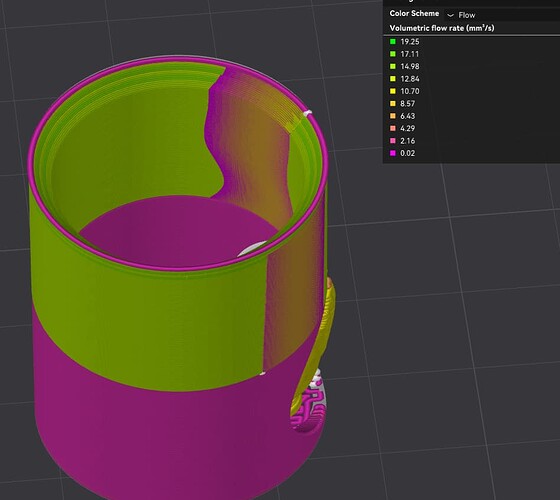The height and width of the screenshot is (500, 560).
Task: Select the 6.43 flow rate color swatch
Action: (393, 116)
